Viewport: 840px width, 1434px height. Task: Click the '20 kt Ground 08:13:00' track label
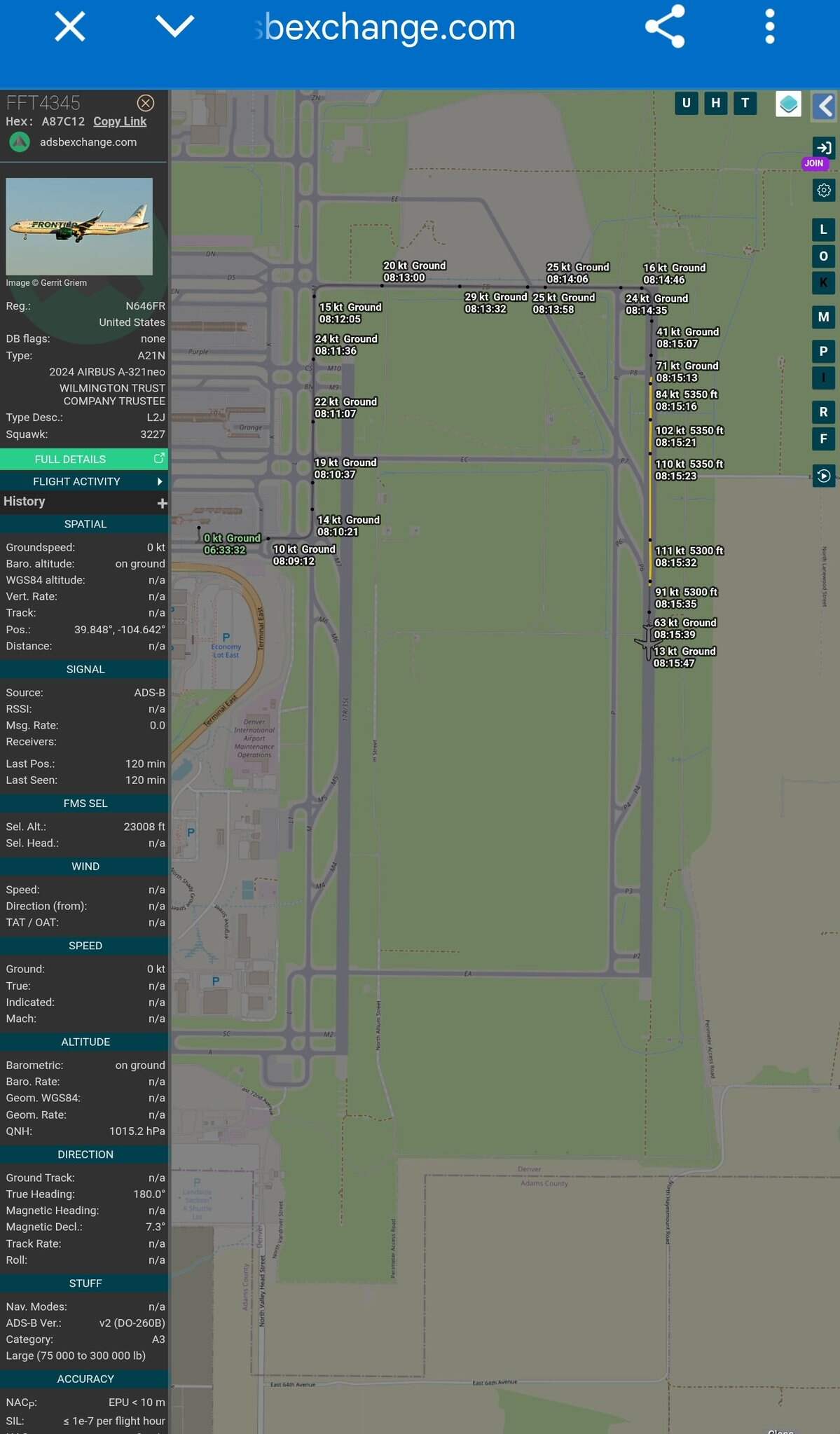414,271
